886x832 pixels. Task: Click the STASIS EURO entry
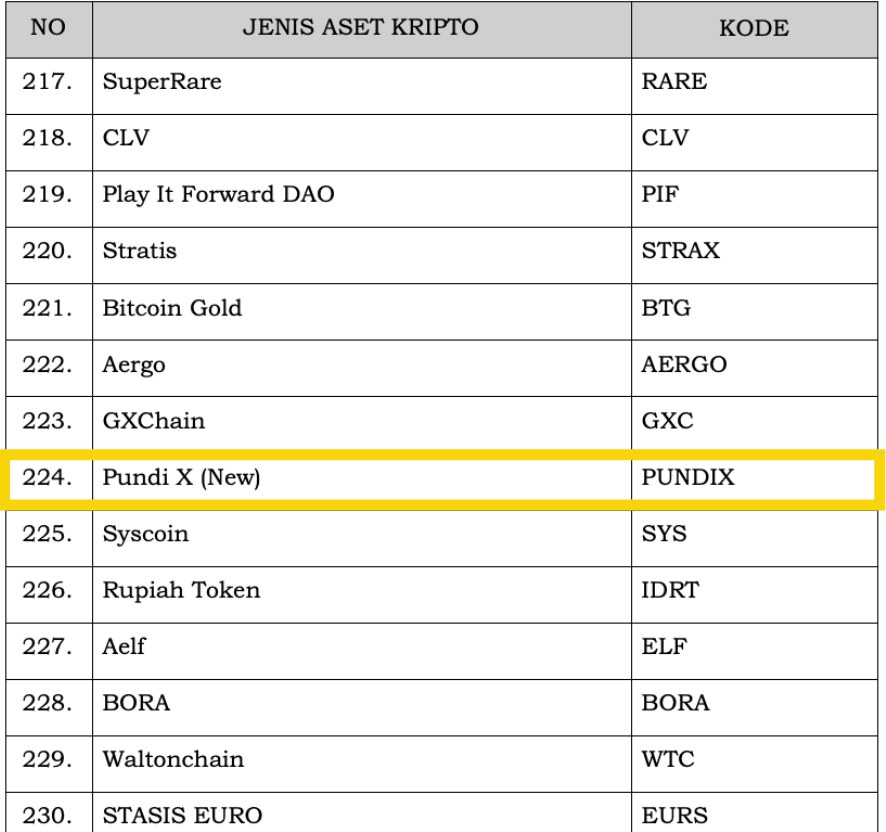click(x=182, y=816)
